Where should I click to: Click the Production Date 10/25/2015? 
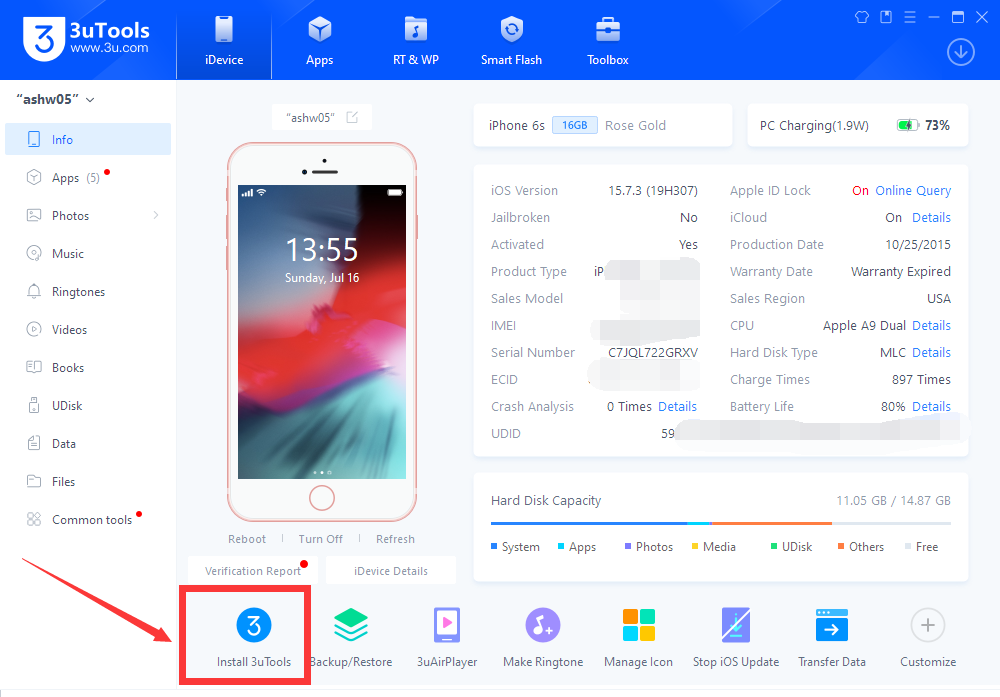pyautogui.click(x=918, y=245)
